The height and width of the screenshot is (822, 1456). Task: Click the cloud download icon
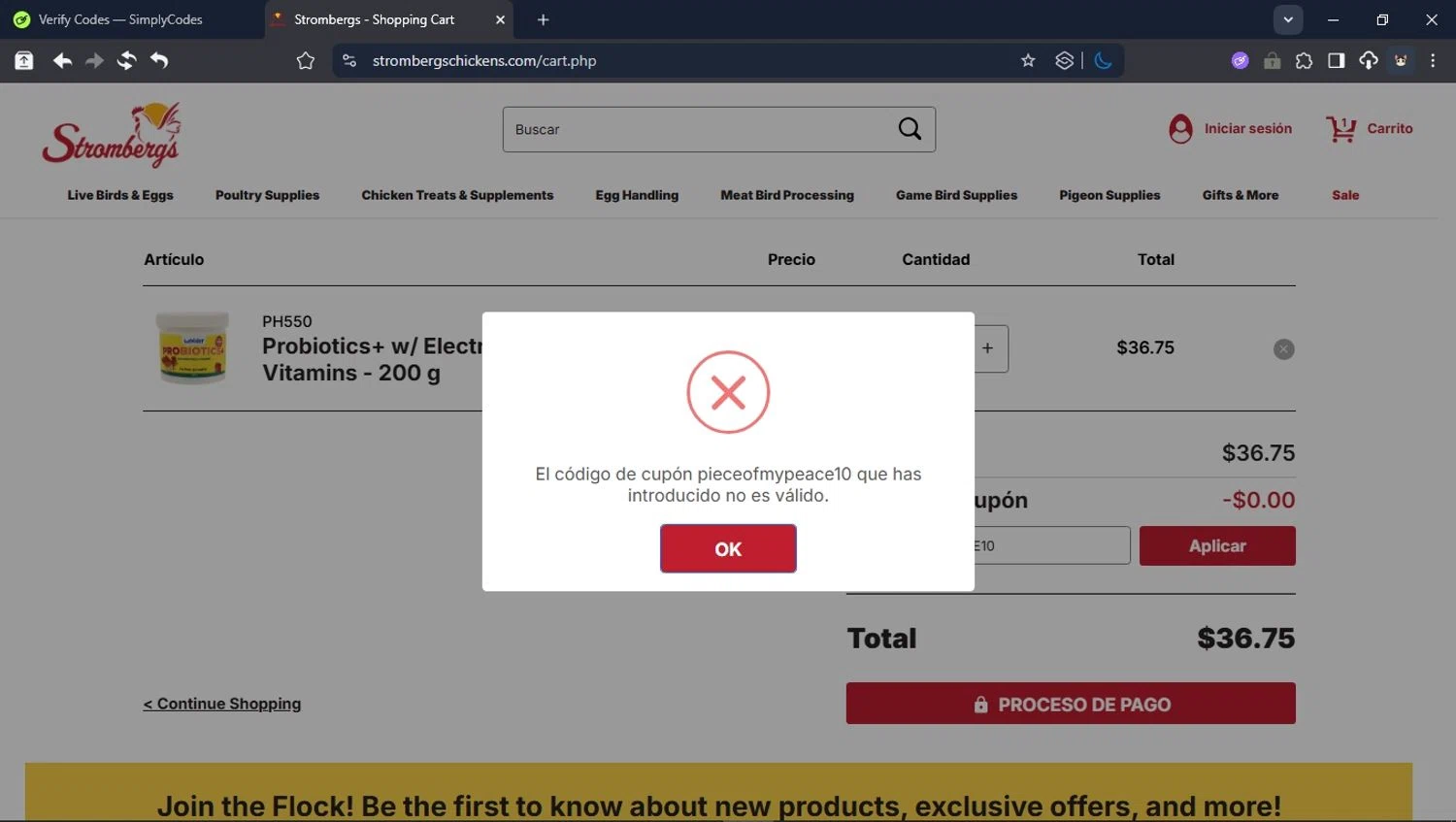1368,60
